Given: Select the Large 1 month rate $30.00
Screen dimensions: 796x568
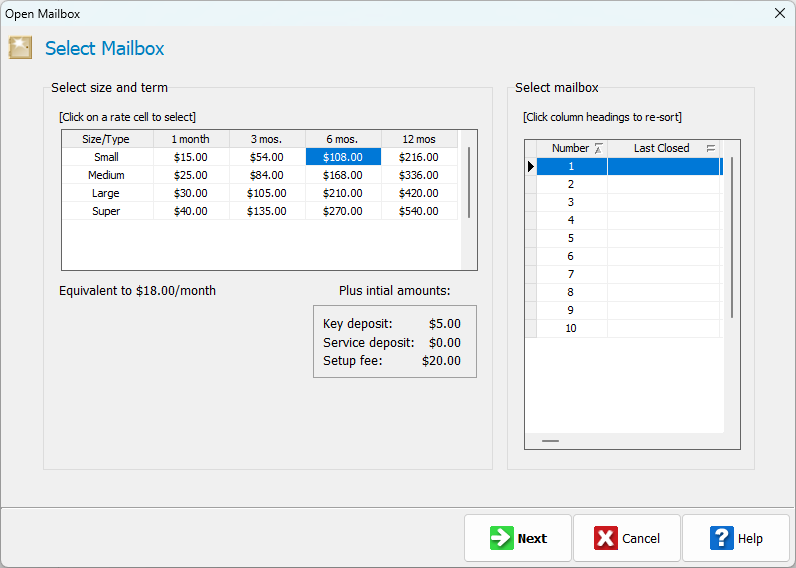Looking at the screenshot, I should point(191,193).
